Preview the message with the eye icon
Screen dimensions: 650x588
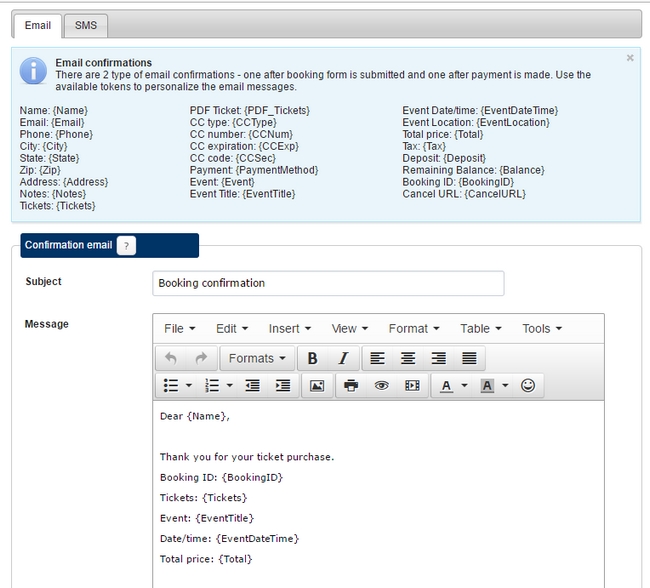[381, 385]
